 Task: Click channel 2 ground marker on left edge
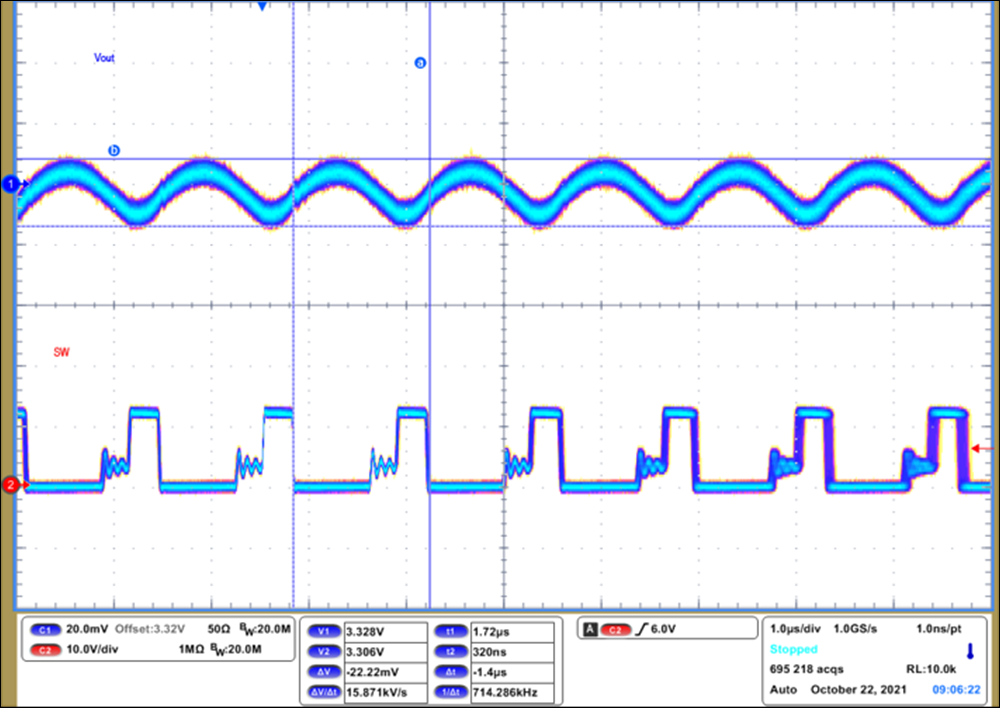pos(9,484)
